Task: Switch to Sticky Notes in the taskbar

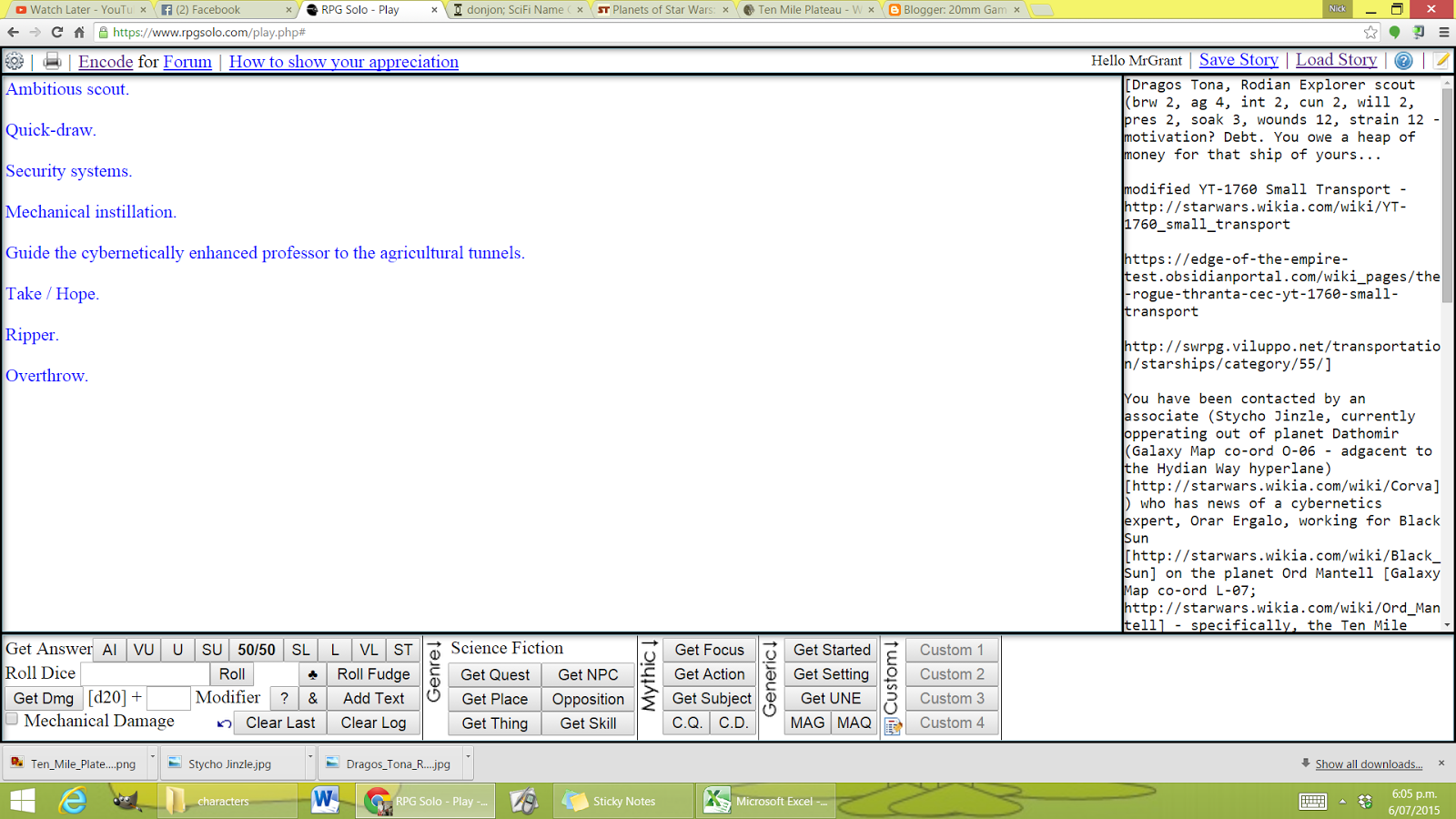Action: pos(622,801)
